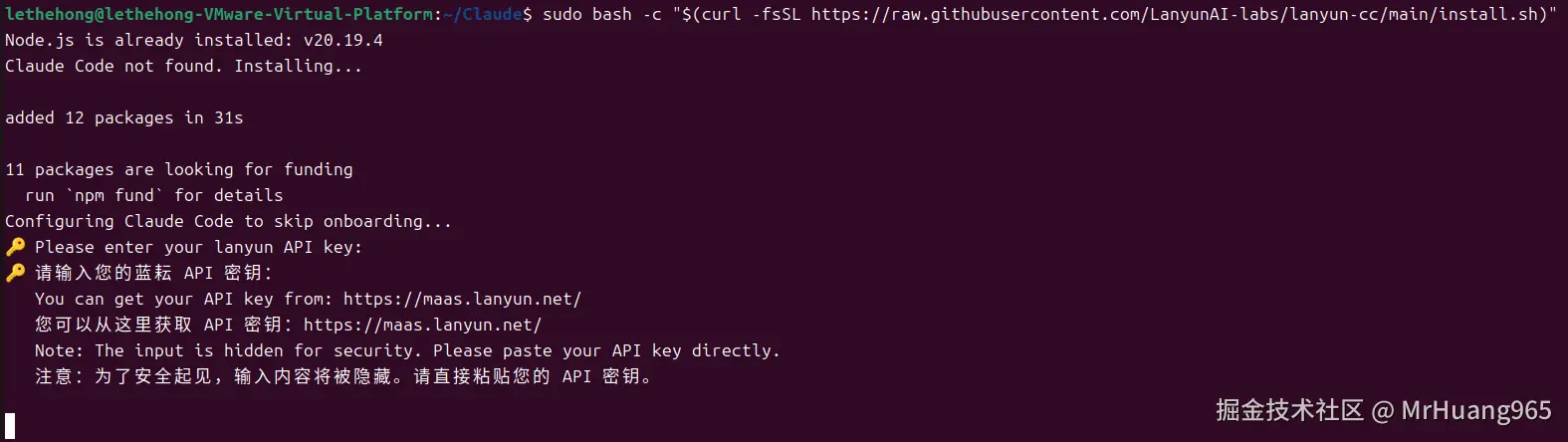Viewport: 1568px width, 442px height.
Task: Click the blinking terminal cursor block
Action: (10, 426)
